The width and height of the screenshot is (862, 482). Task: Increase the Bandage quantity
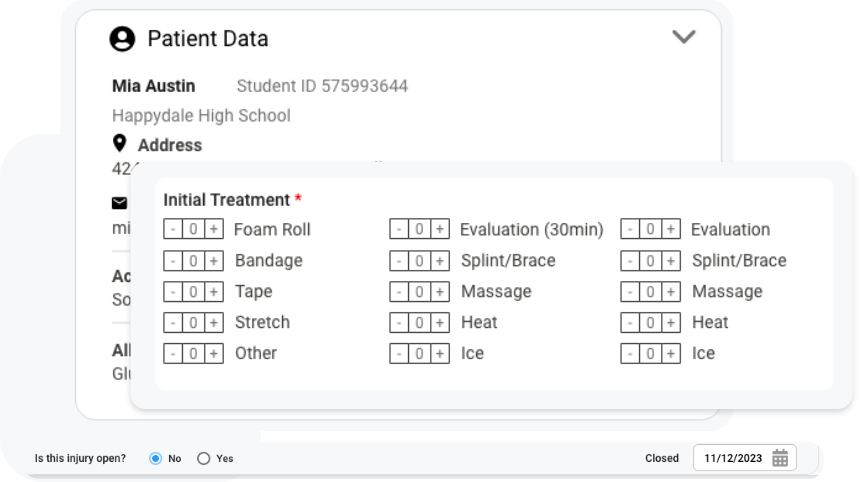tap(214, 260)
